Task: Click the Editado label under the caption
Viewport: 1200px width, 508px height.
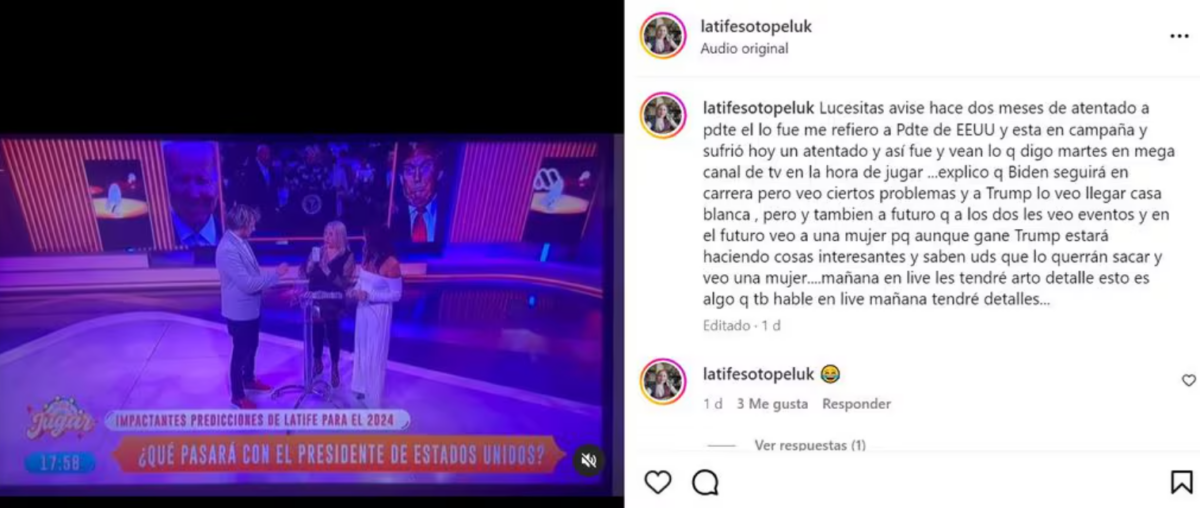Action: coord(726,325)
